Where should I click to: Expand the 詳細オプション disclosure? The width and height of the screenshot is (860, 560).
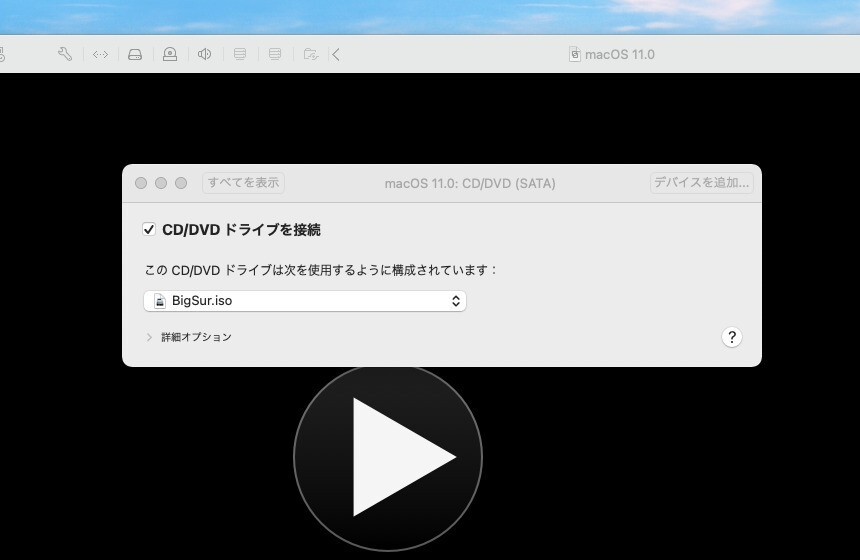[x=149, y=337]
